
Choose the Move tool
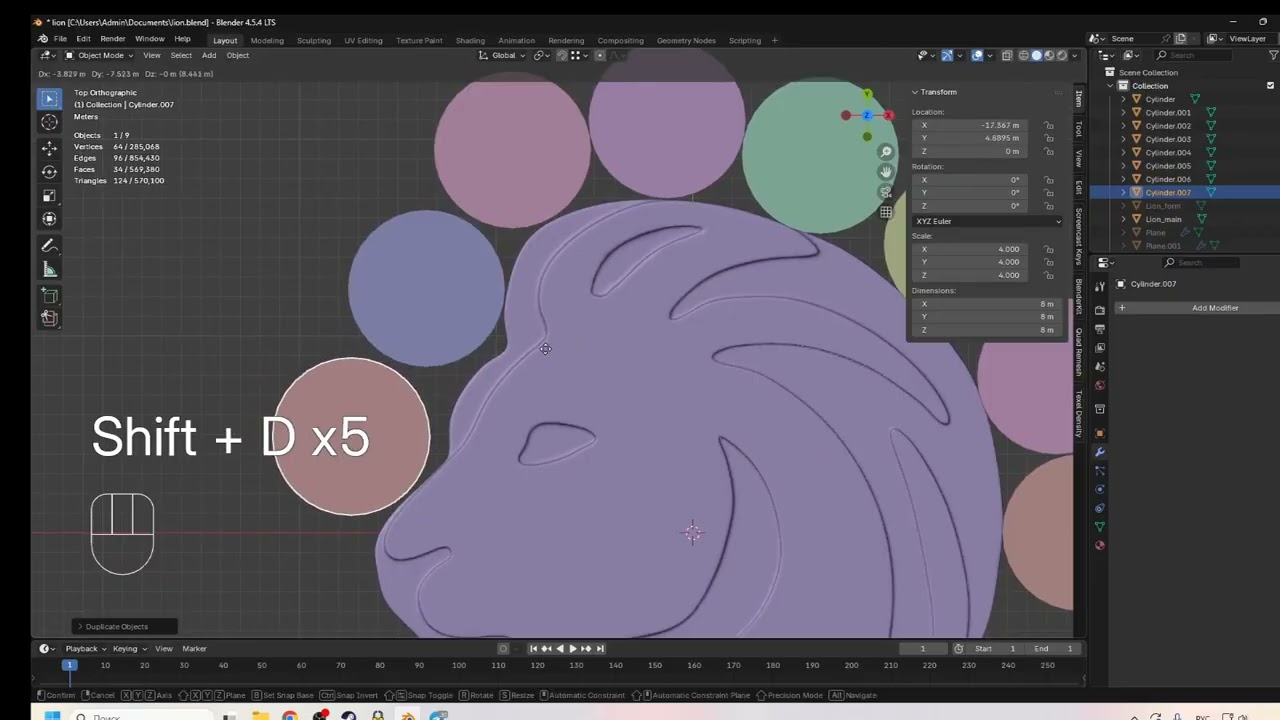tap(49, 148)
